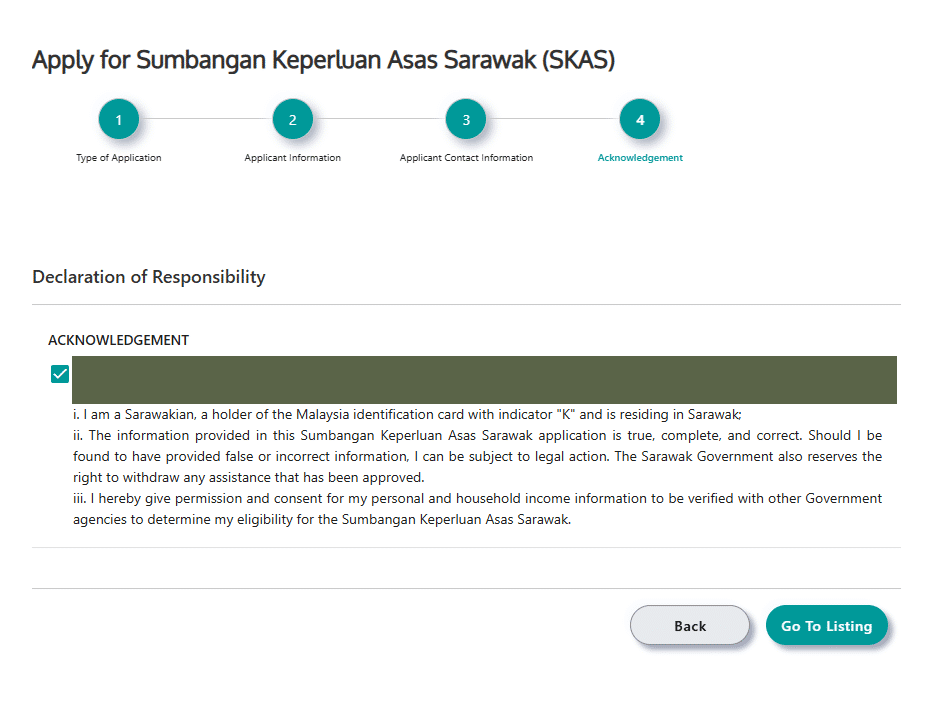Viewport: 928px width, 717px height.
Task: Click statement ii about true information
Action: [x=477, y=456]
